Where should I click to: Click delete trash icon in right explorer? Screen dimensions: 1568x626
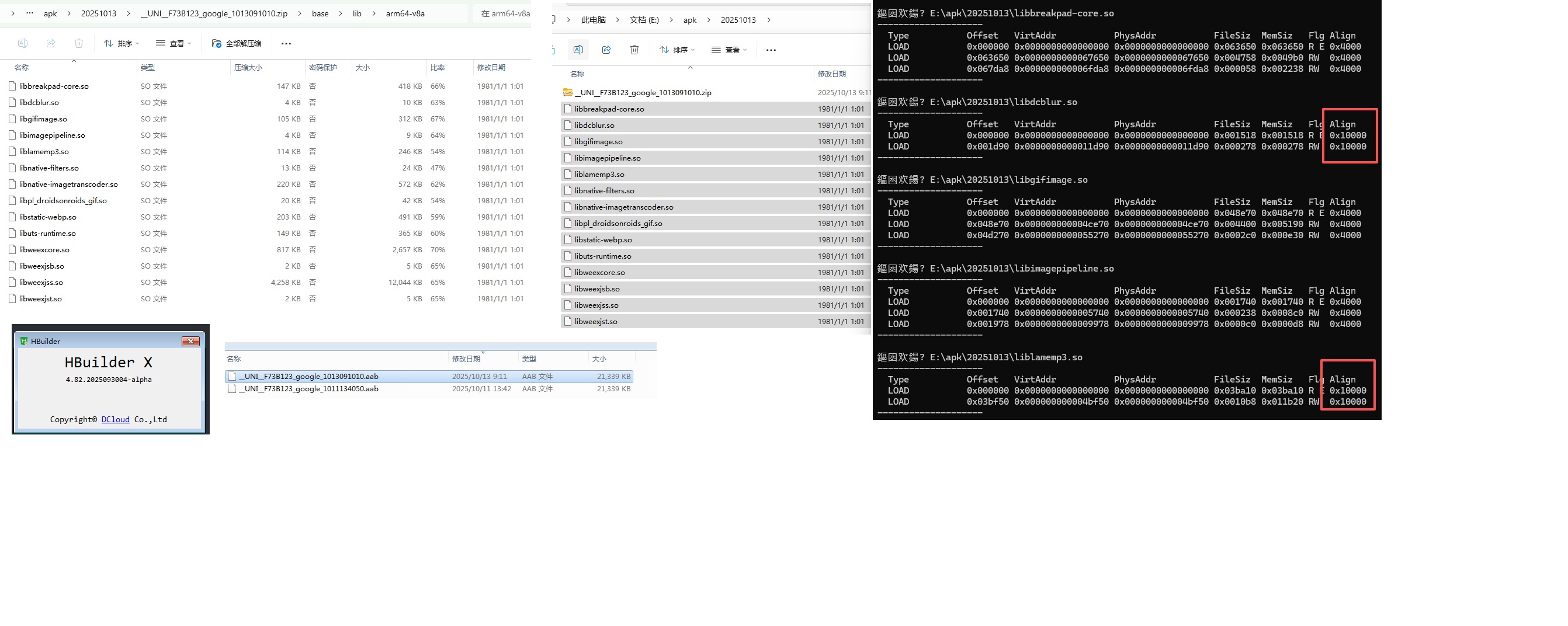pos(634,50)
